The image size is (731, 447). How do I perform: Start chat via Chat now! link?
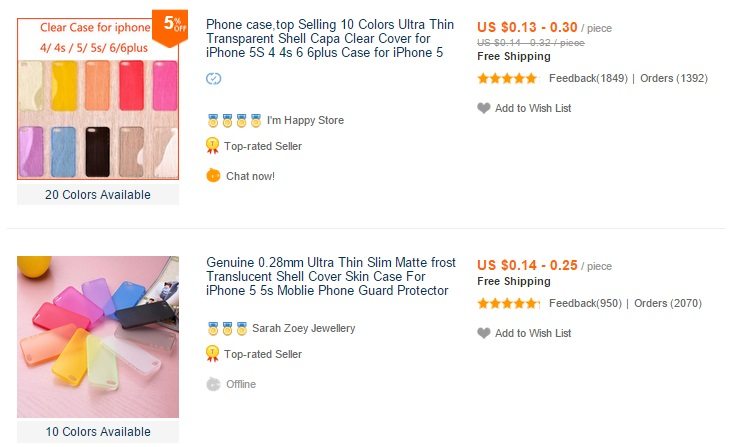(250, 176)
